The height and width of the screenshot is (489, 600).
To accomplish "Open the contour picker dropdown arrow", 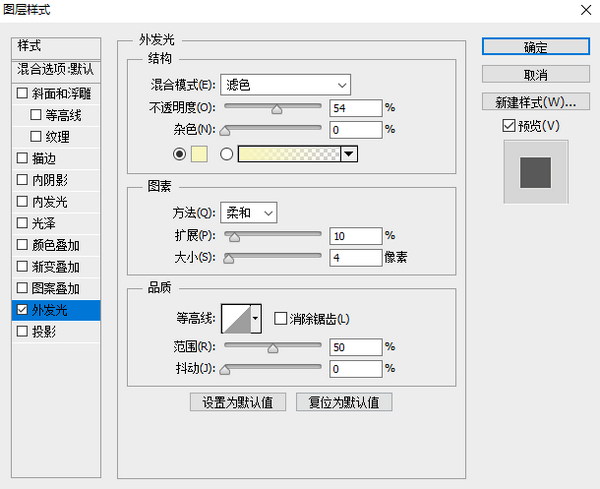I will pos(256,319).
